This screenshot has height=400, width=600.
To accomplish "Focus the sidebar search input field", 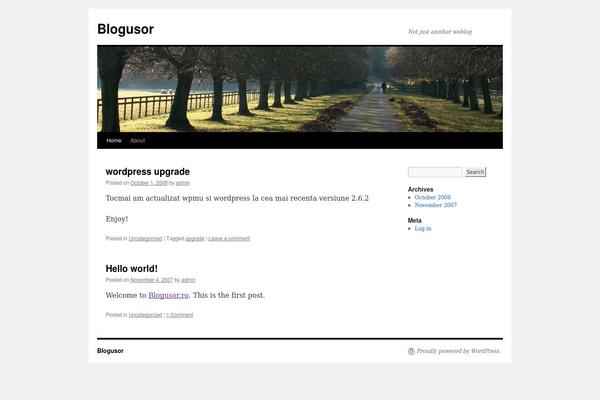I will [x=435, y=172].
